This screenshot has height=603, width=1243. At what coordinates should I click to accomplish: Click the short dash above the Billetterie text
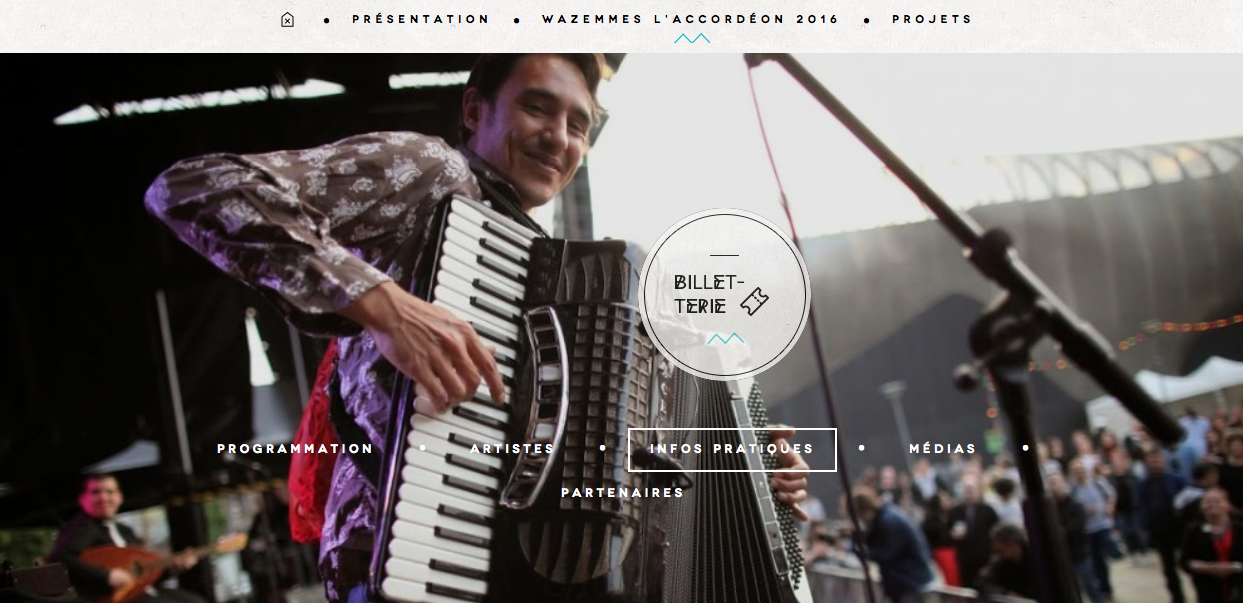(x=724, y=256)
